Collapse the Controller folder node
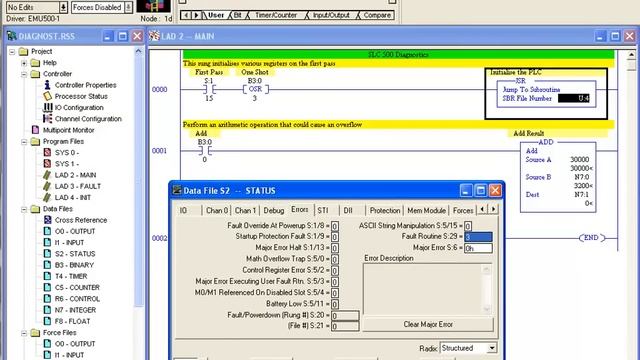Viewport: 640px width, 360px height. tap(24, 74)
